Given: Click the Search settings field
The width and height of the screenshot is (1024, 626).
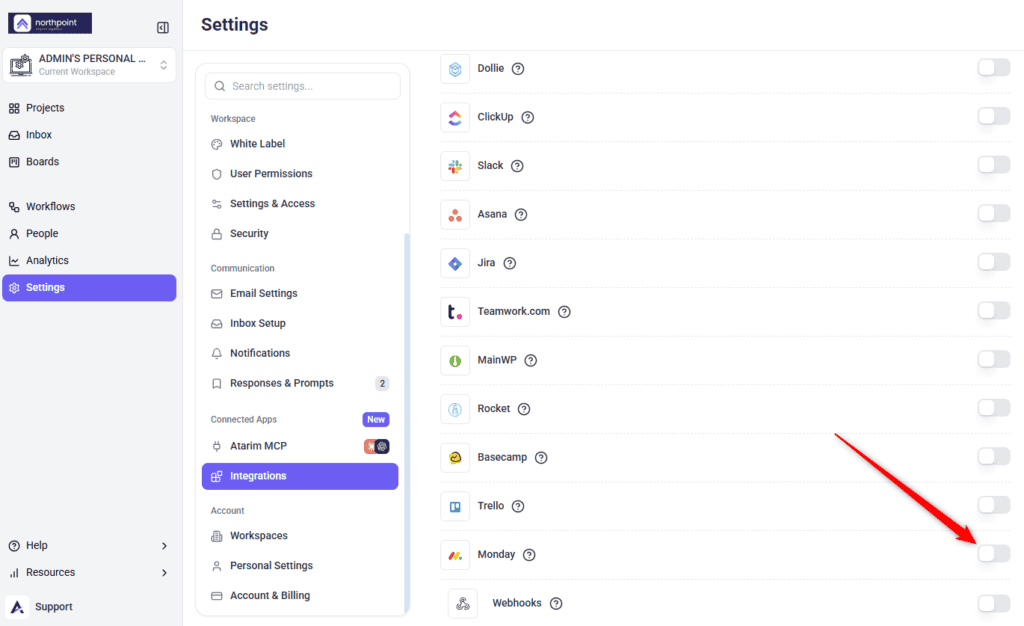Looking at the screenshot, I should pyautogui.click(x=302, y=86).
